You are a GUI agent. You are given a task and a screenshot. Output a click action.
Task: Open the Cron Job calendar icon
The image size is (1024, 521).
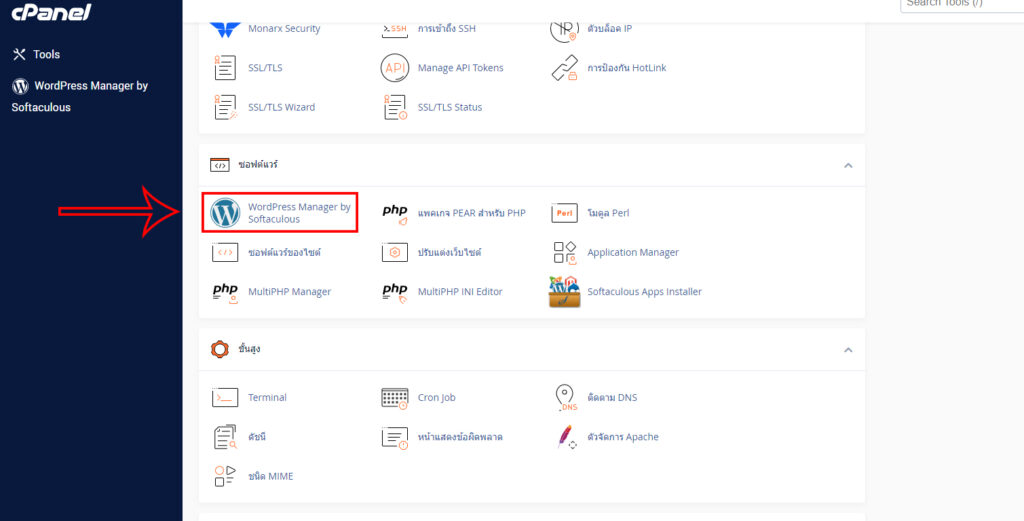[x=394, y=398]
